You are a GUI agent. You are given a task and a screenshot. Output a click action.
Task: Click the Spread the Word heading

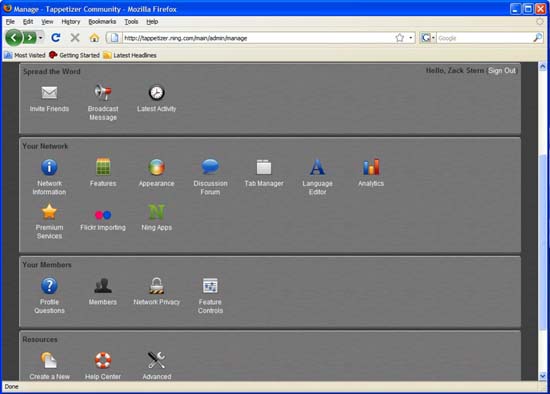(52, 72)
